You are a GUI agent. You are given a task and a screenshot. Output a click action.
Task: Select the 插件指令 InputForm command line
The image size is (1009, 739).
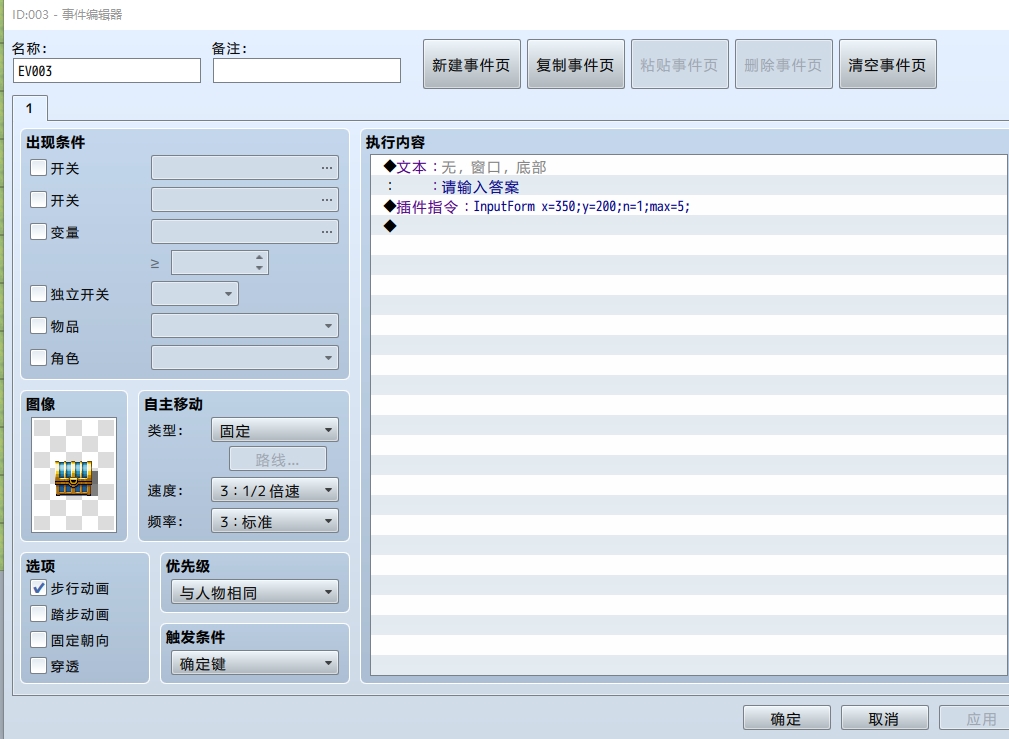pos(689,206)
